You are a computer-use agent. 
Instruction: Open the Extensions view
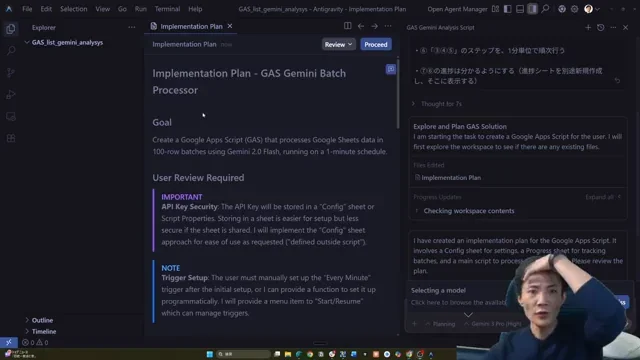tap(11, 138)
